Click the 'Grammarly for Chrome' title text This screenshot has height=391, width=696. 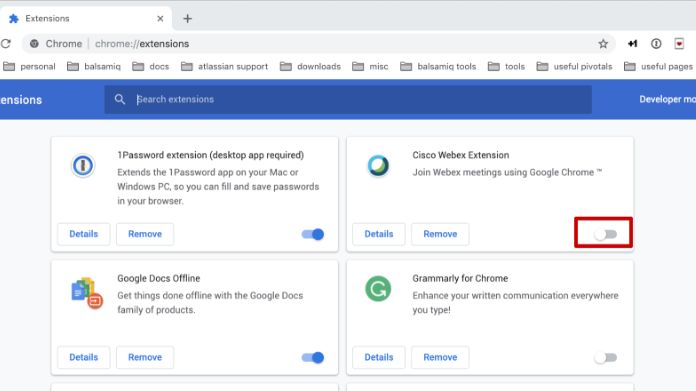[460, 278]
